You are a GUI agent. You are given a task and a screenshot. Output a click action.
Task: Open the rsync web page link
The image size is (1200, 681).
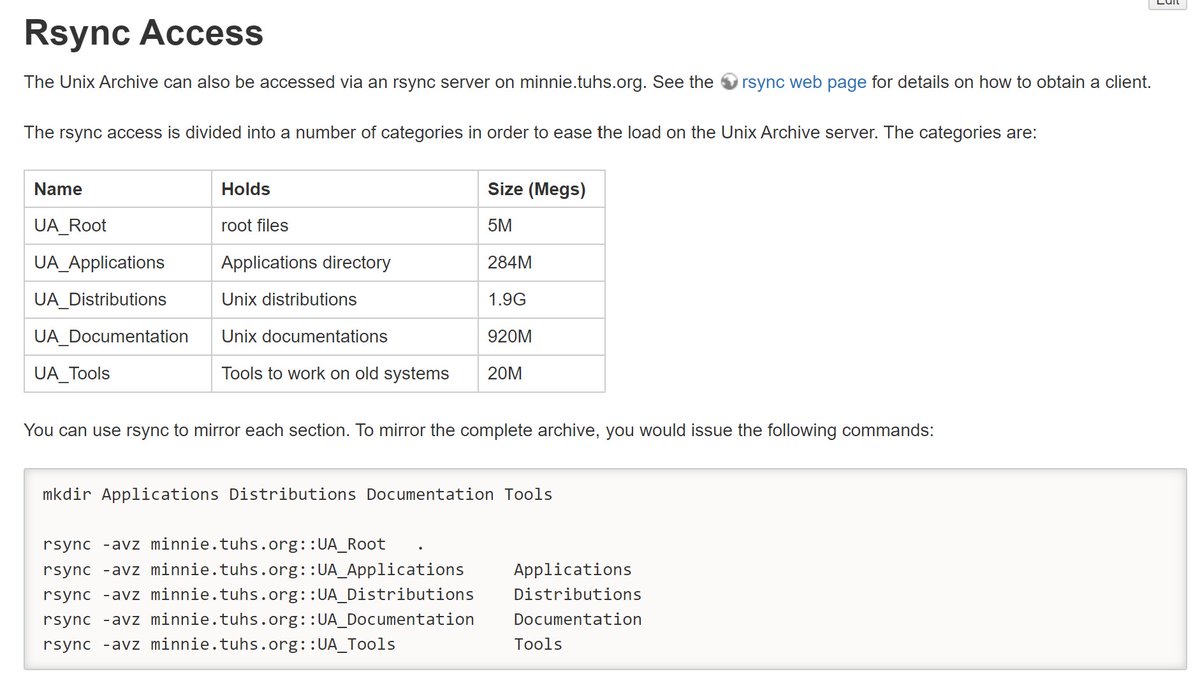tap(804, 82)
